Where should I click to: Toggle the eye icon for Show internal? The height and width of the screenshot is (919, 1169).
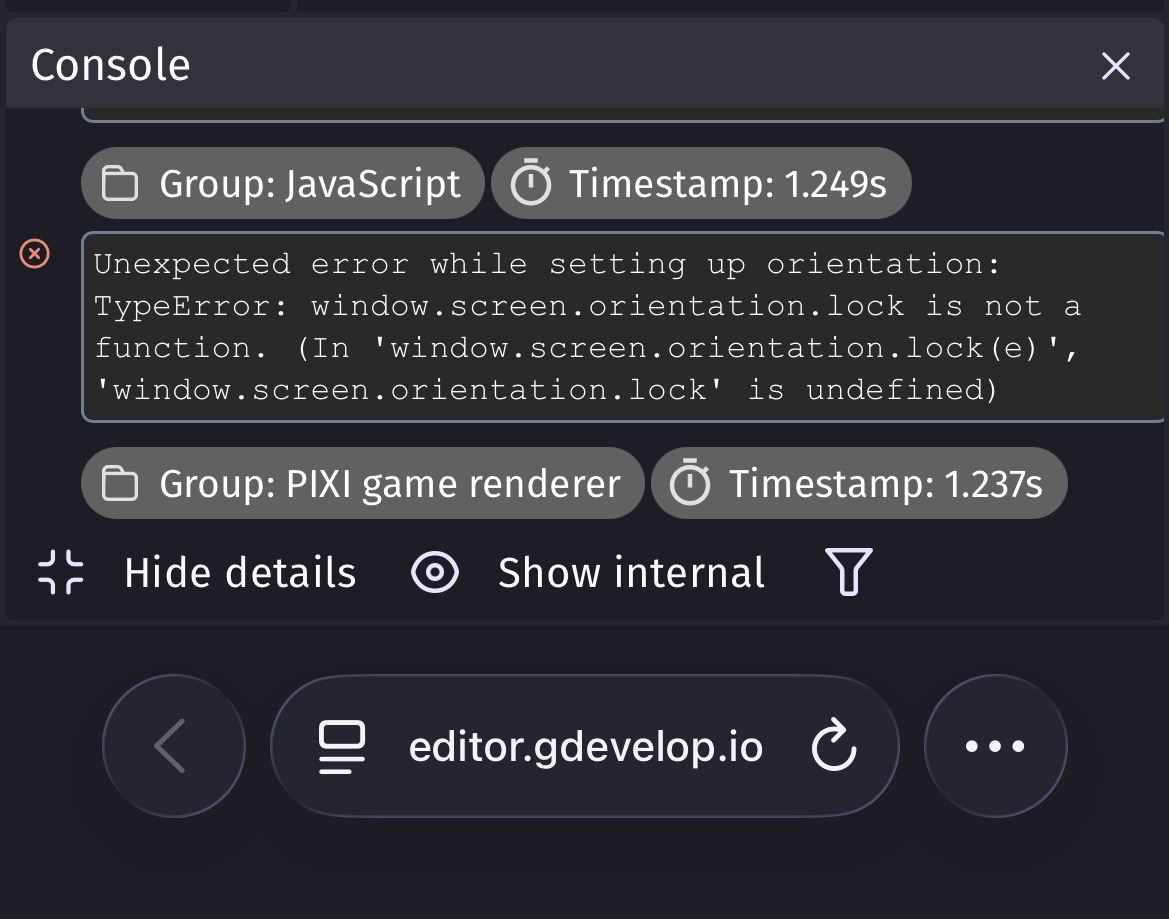[x=435, y=572]
